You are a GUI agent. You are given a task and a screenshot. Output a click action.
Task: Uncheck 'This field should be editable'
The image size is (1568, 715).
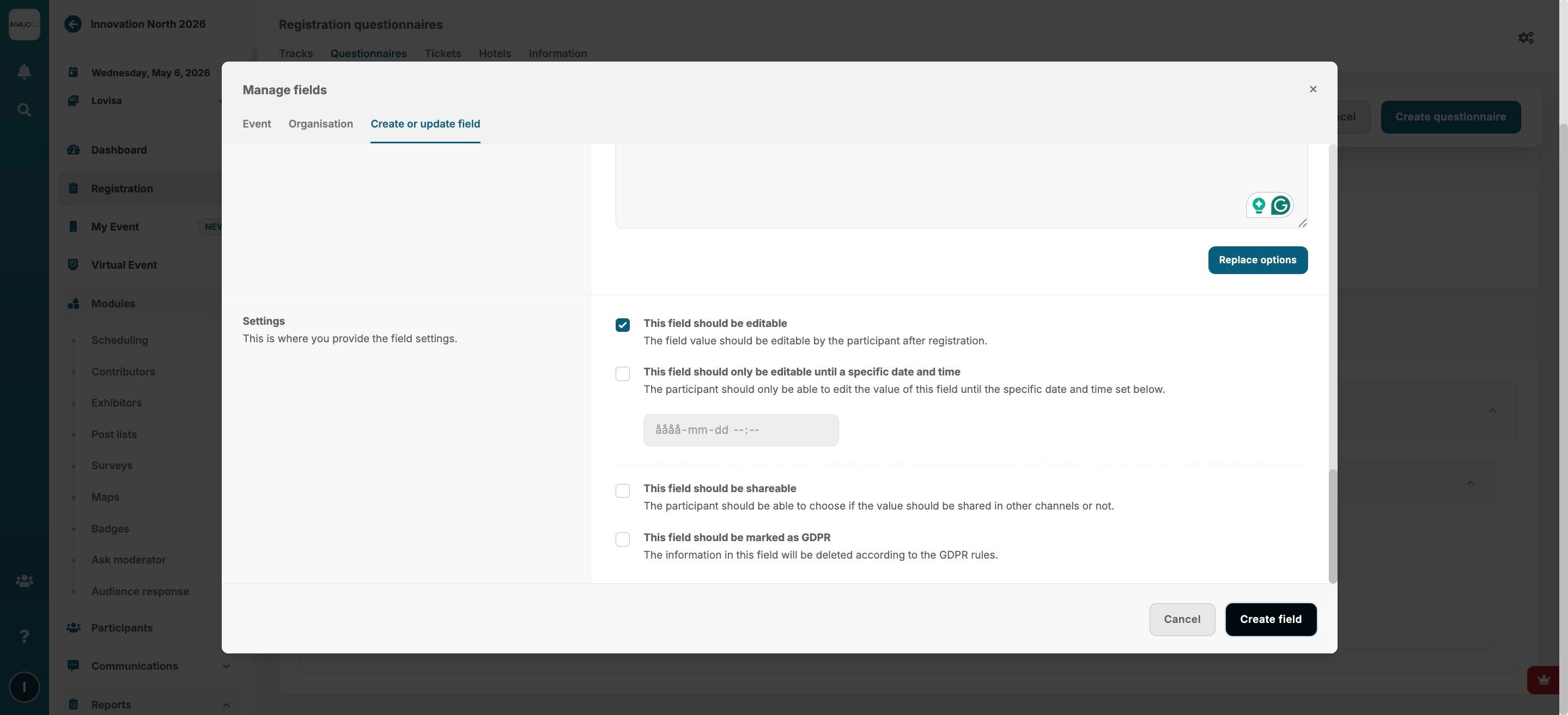tap(622, 325)
